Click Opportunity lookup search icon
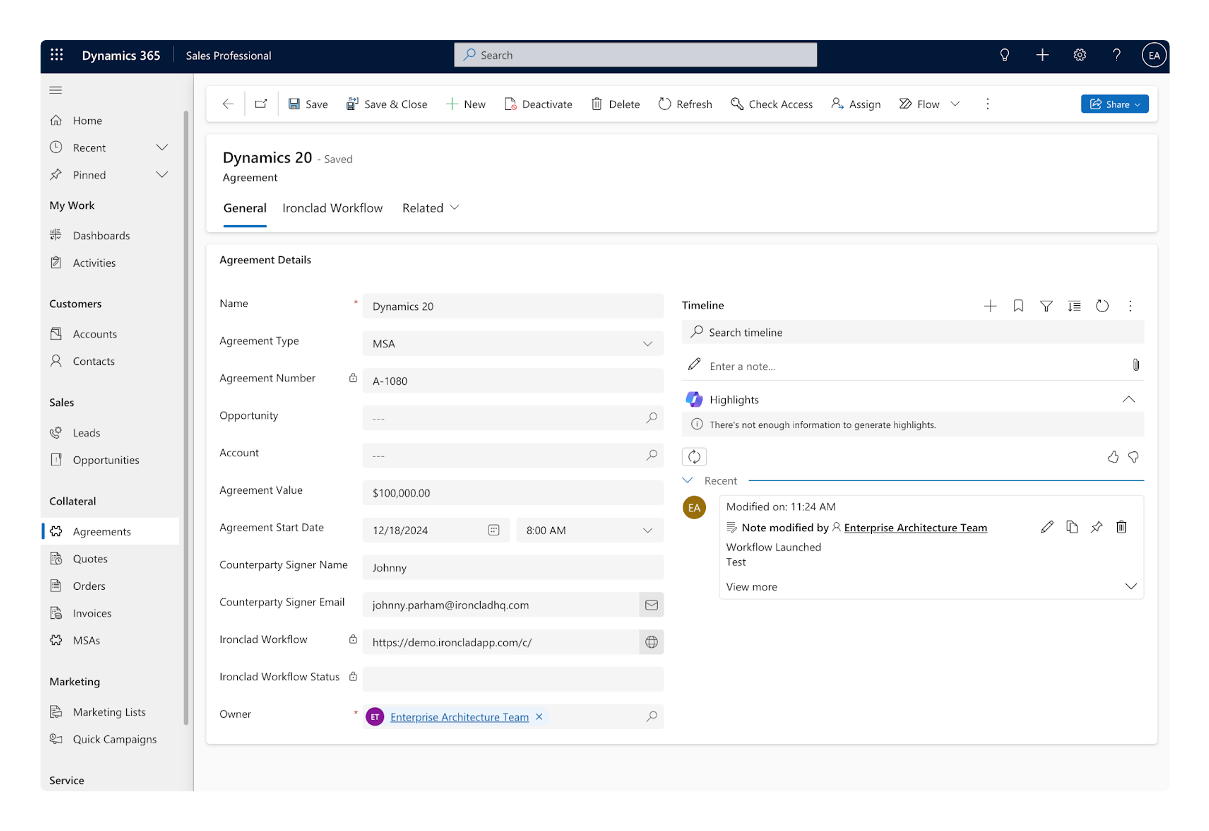Image resolution: width=1209 pixels, height=831 pixels. tap(652, 418)
